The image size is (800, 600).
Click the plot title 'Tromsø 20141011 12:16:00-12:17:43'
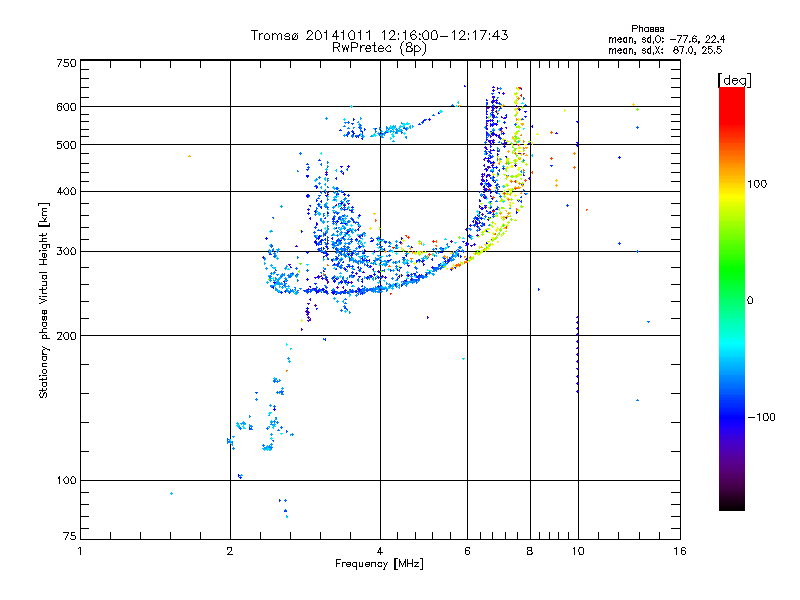point(379,35)
